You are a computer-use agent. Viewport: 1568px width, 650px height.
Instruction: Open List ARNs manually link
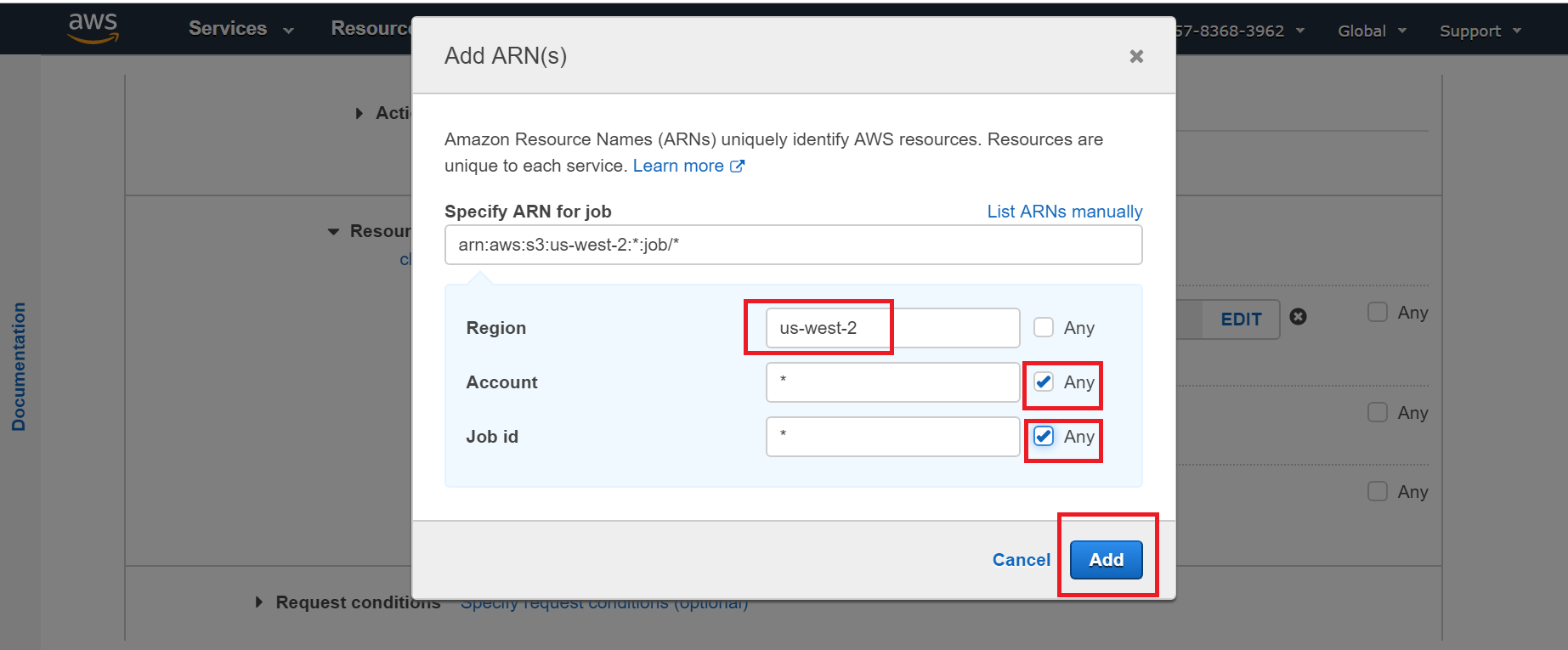tap(1064, 212)
